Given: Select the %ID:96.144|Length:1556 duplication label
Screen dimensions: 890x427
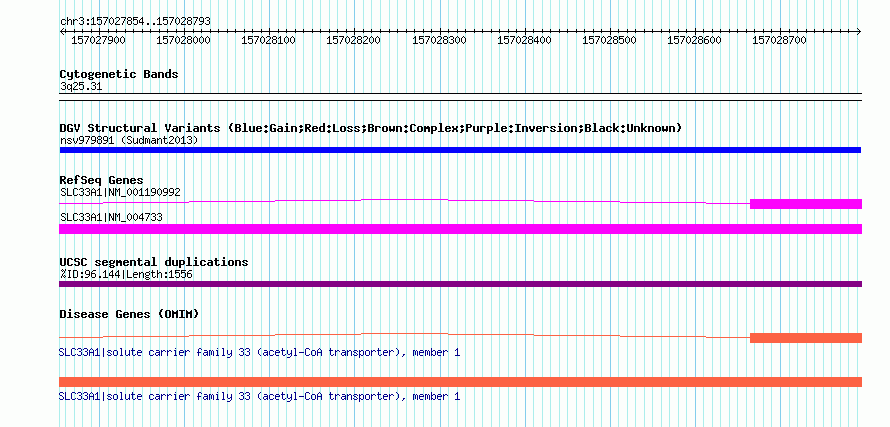Looking at the screenshot, I should 126,275.
